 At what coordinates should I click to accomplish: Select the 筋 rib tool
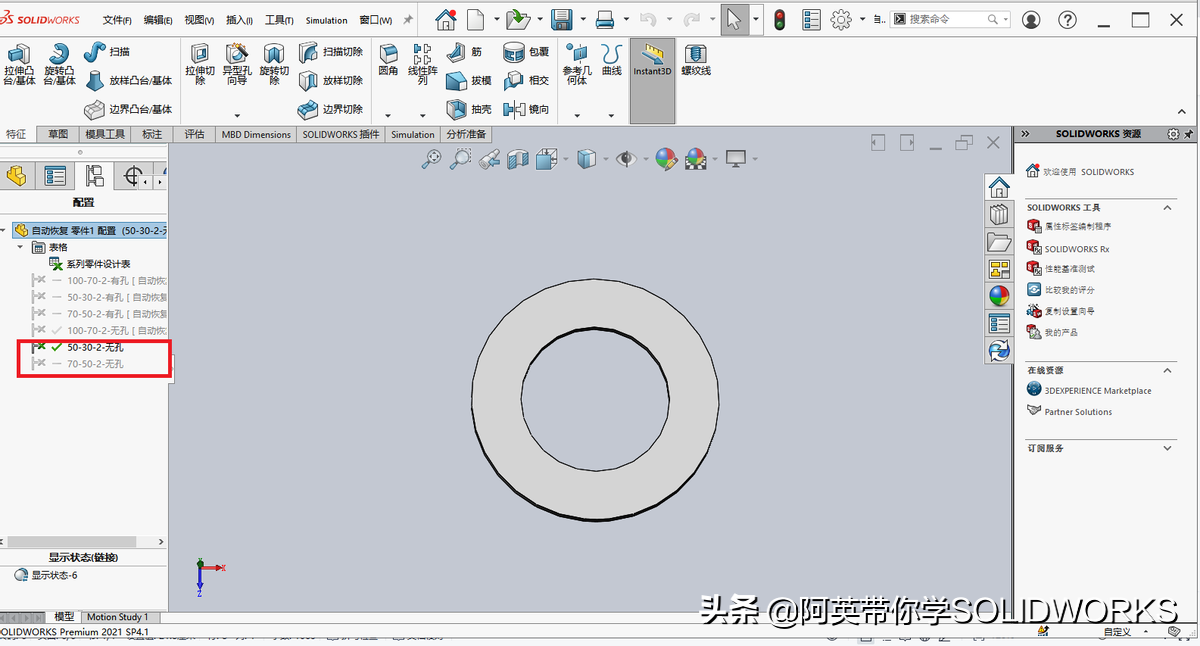(x=465, y=52)
